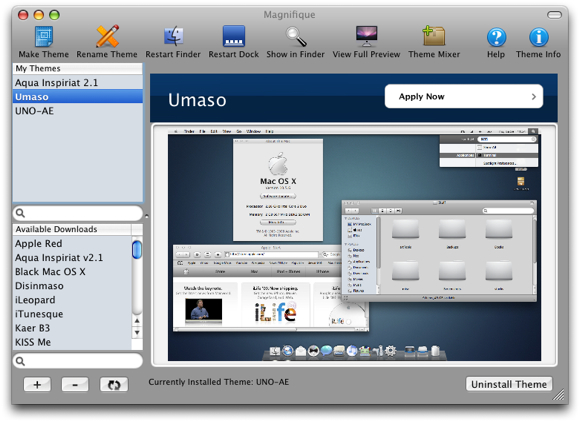Click the Umaso theme preview thumbnail

click(354, 245)
